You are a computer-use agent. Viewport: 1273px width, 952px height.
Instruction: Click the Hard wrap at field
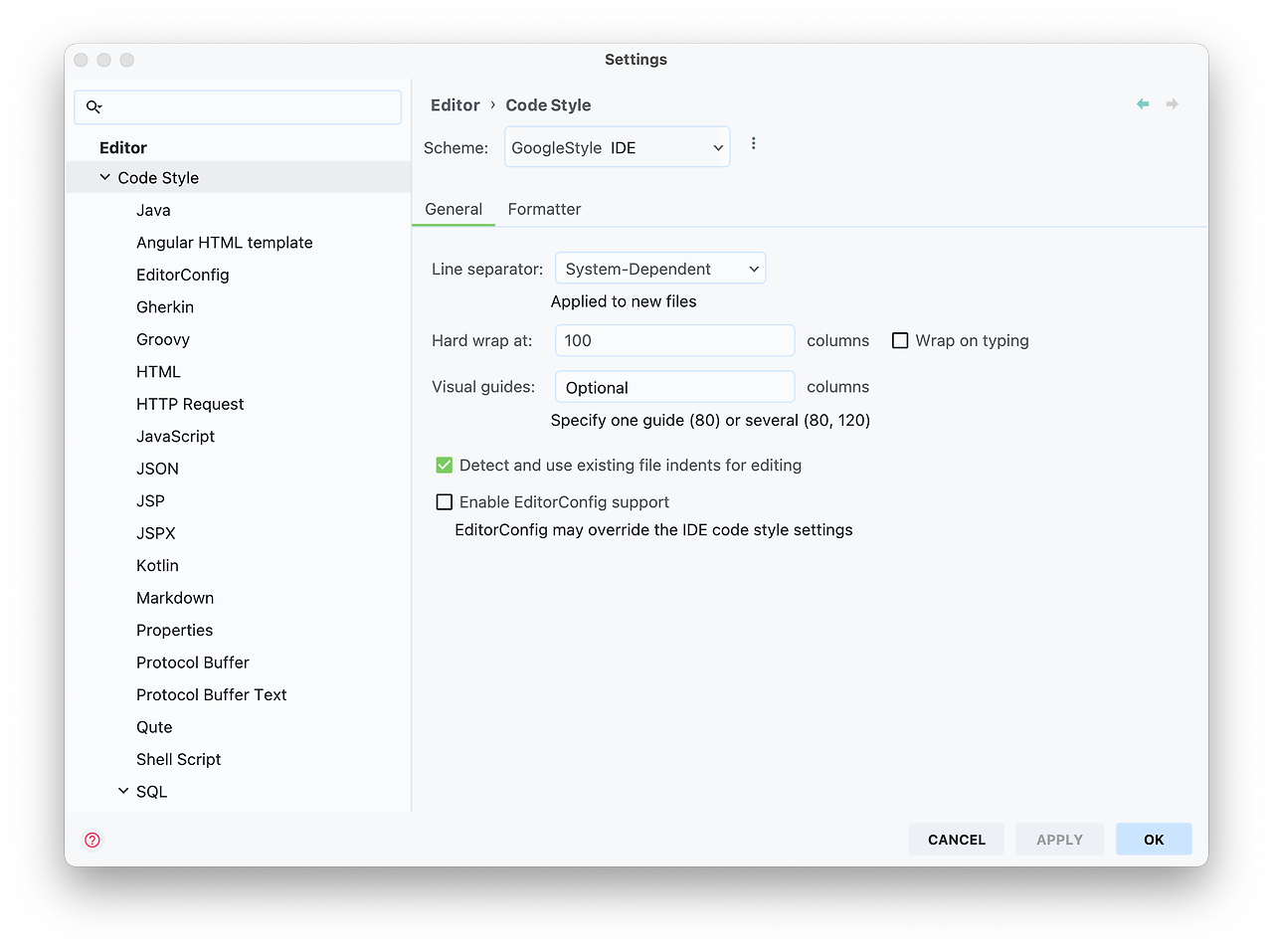675,340
